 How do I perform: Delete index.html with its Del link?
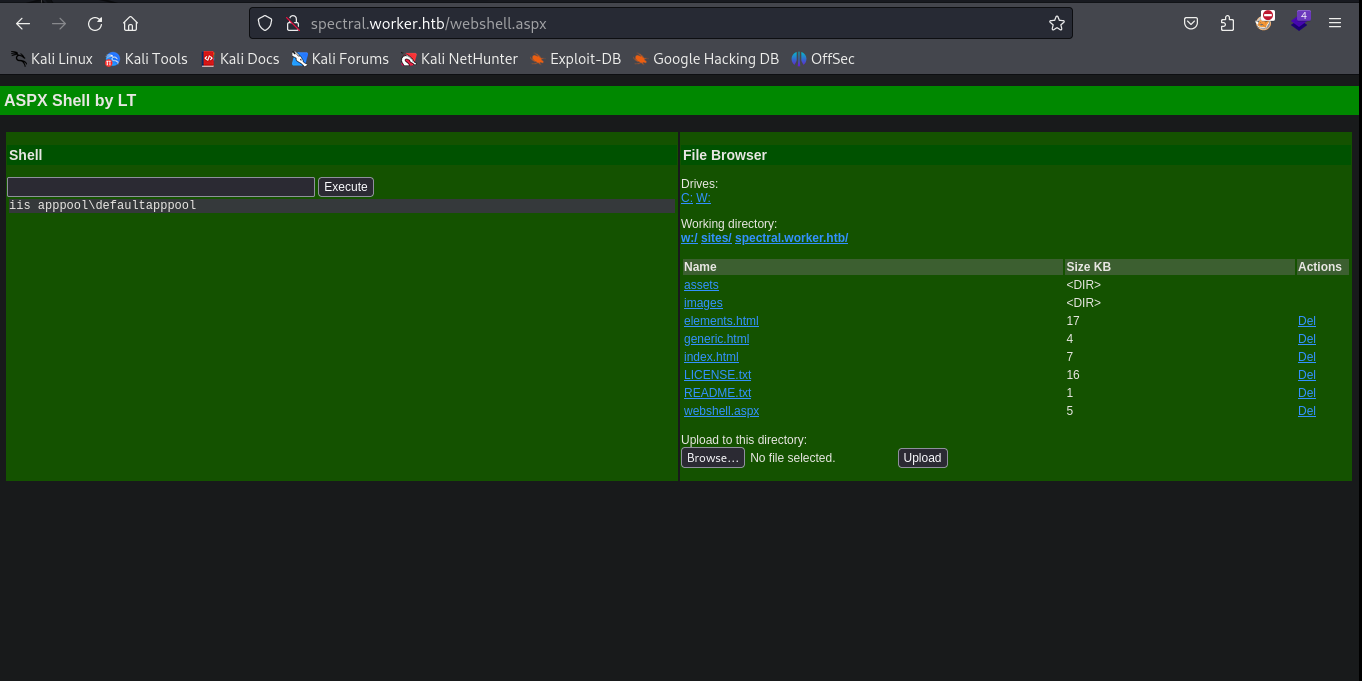pyautogui.click(x=1307, y=357)
